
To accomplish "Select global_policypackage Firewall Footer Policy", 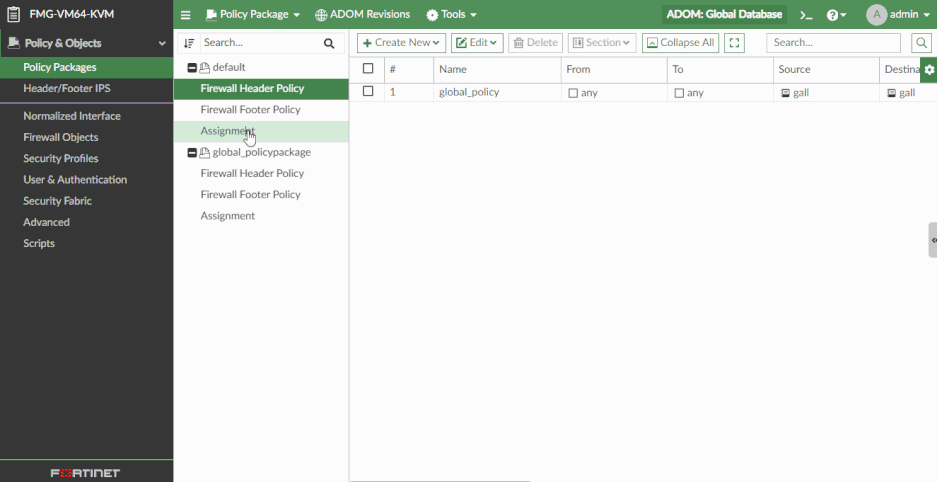I will [x=261, y=195].
